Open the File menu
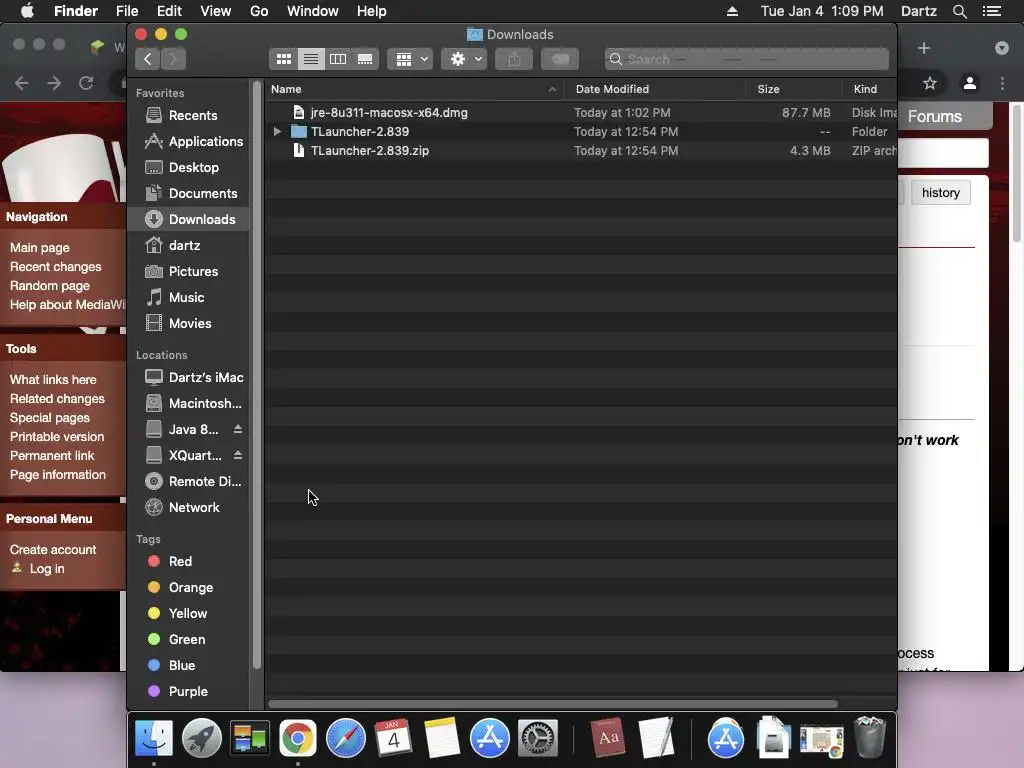This screenshot has width=1024, height=768. click(x=127, y=11)
